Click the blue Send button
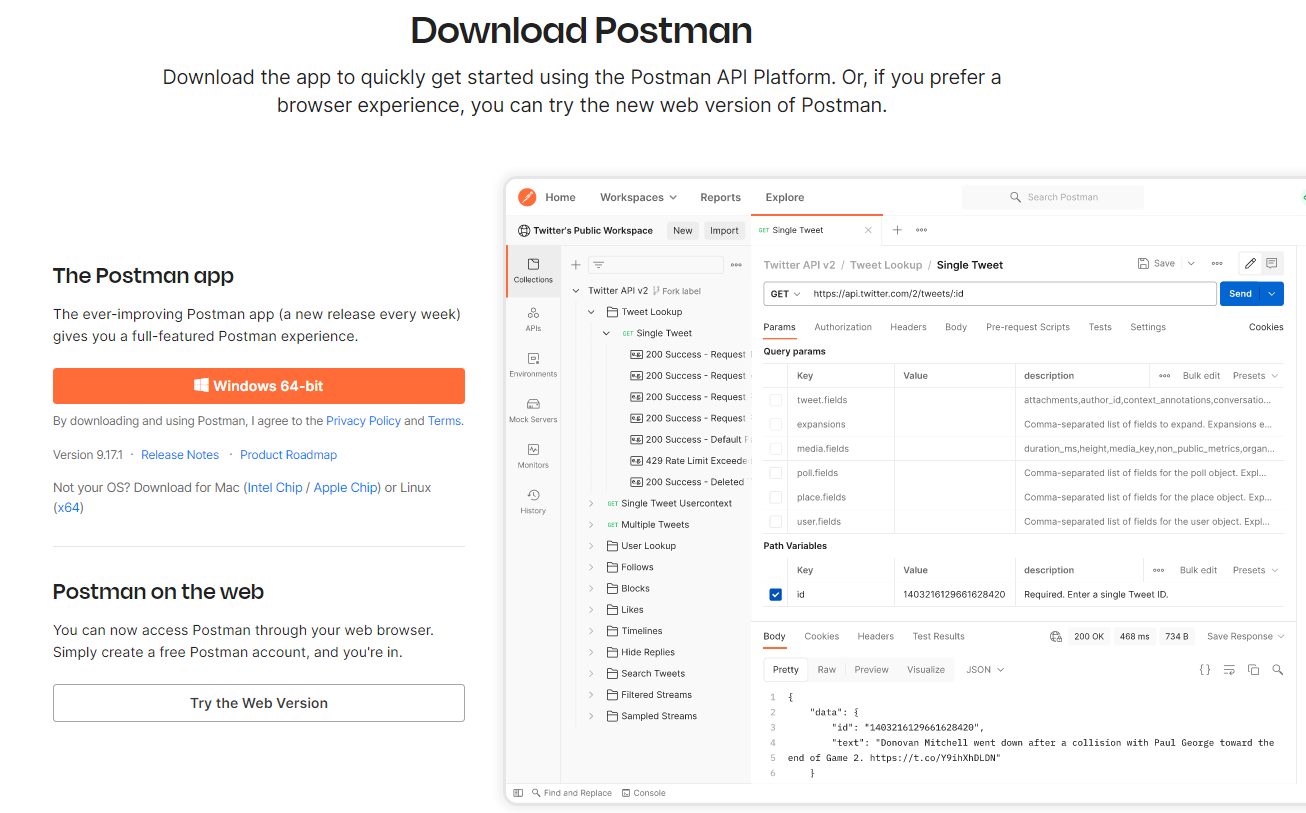 tap(1240, 294)
